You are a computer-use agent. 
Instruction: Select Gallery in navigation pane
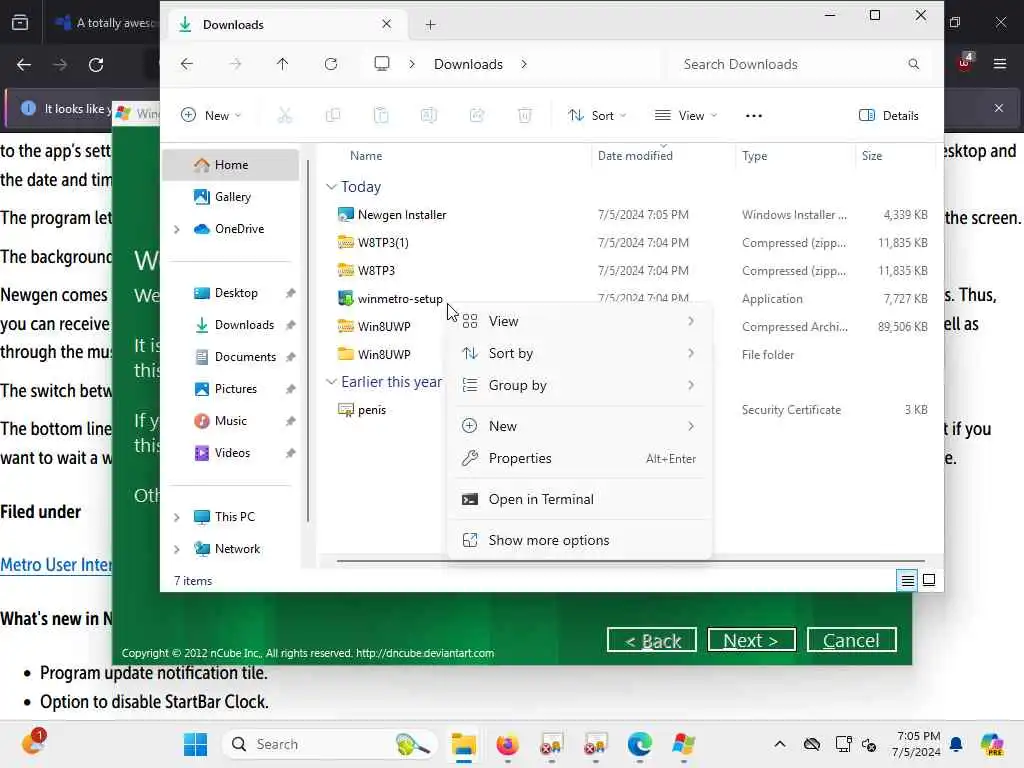point(231,197)
